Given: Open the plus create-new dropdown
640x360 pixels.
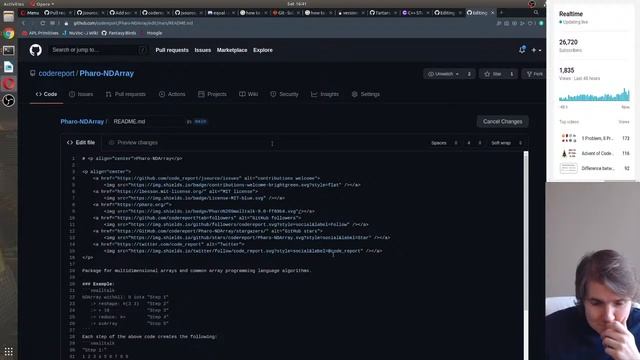Looking at the screenshot, I should pyautogui.click(x=536, y=50).
